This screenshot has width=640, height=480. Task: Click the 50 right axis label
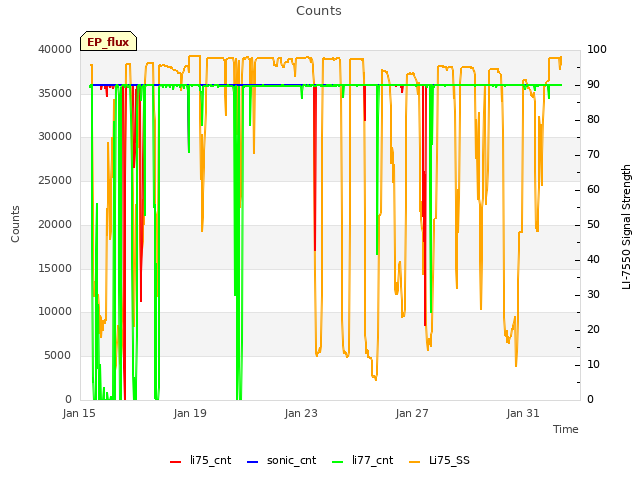pyautogui.click(x=593, y=224)
